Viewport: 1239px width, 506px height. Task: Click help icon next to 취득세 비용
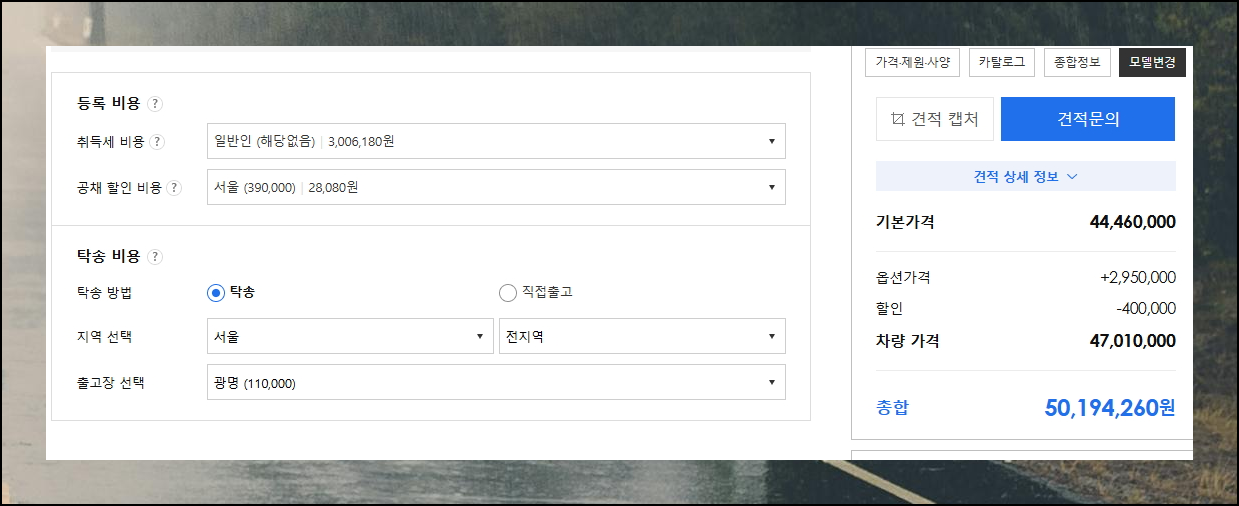coord(157,142)
